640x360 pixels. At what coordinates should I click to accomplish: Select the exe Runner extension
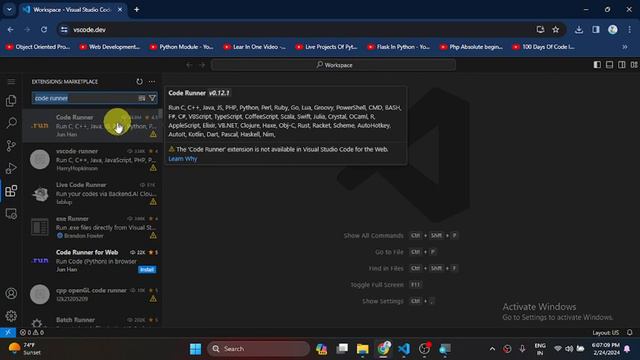(x=92, y=227)
